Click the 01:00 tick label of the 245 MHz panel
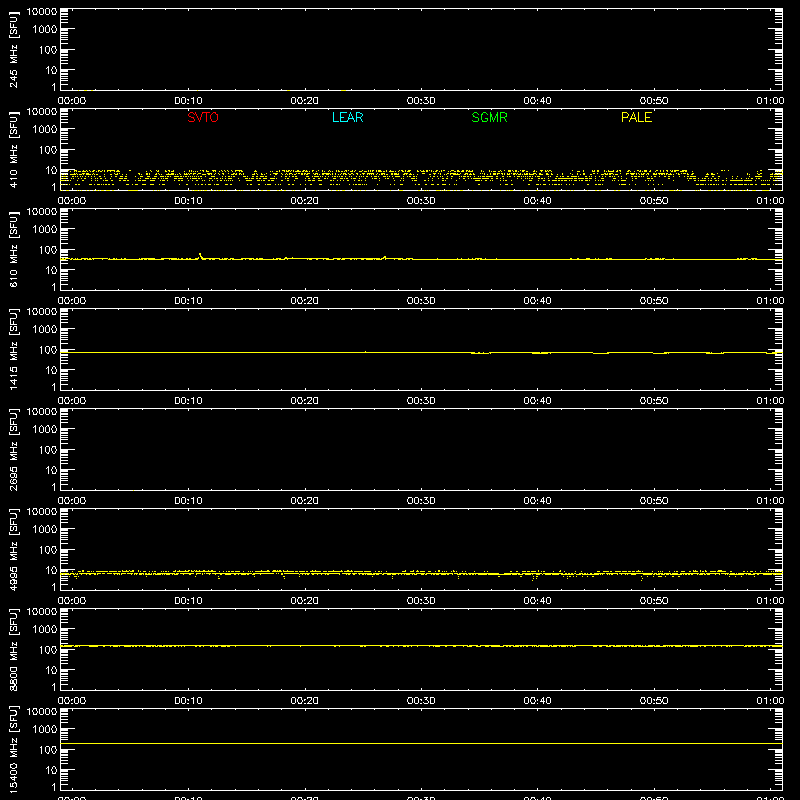This screenshot has height=800, width=800. [x=770, y=101]
